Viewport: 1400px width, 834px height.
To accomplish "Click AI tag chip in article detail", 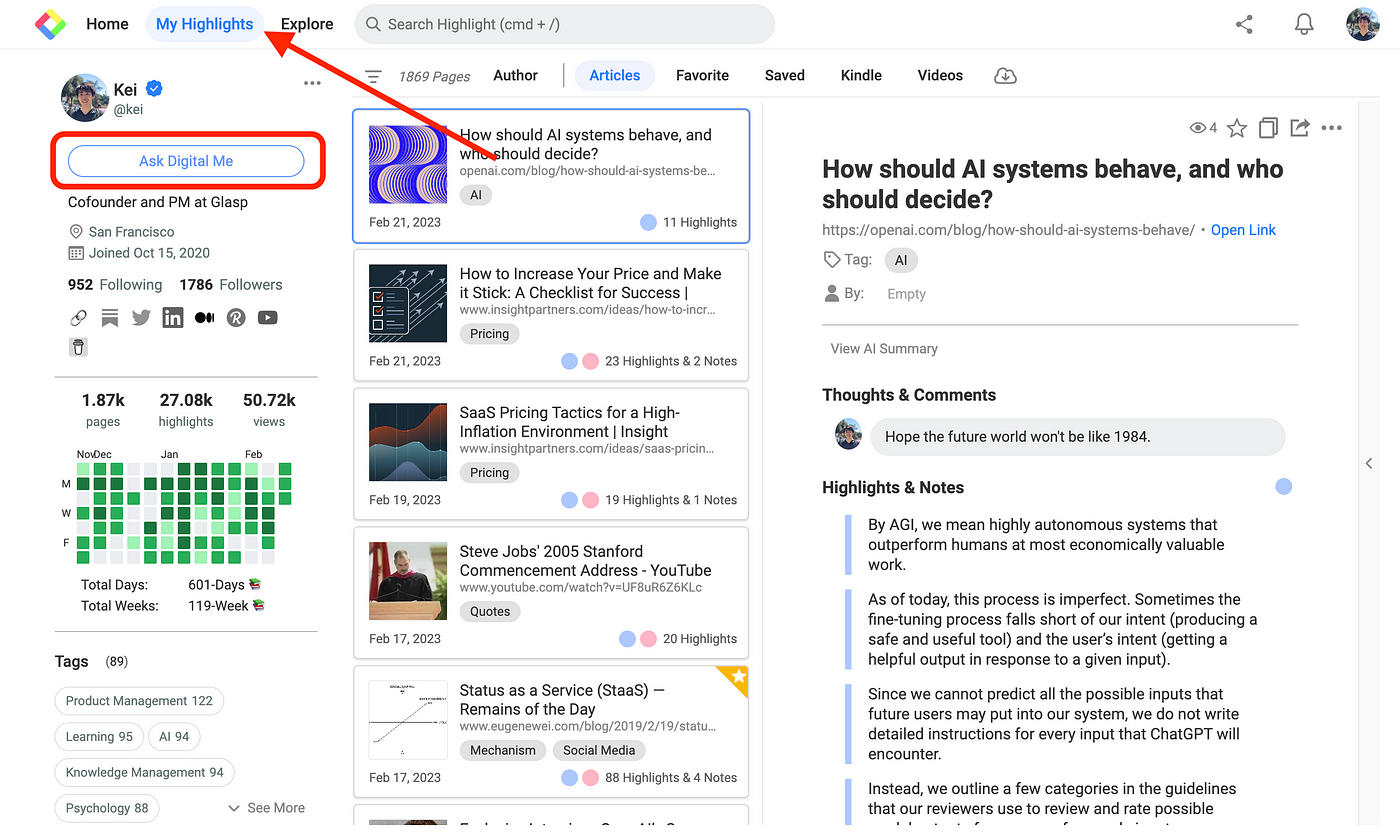I will 901,260.
